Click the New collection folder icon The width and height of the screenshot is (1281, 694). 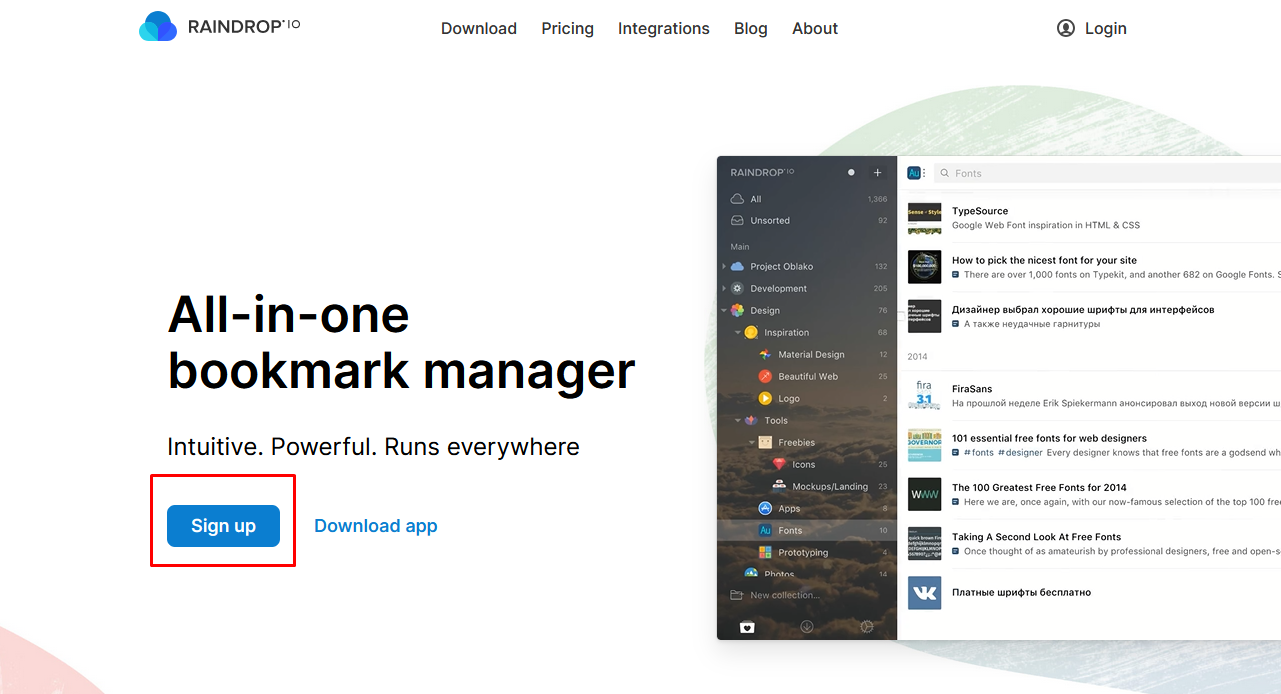[x=737, y=595]
